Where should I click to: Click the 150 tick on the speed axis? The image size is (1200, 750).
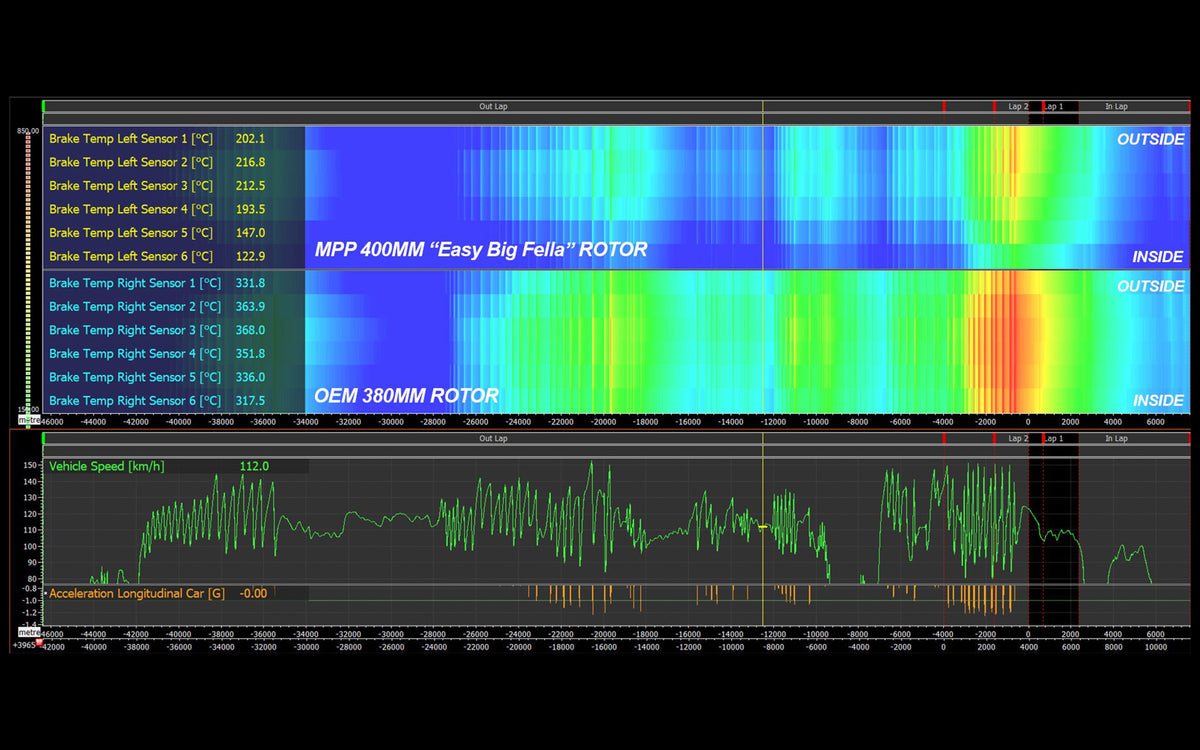click(x=30, y=465)
